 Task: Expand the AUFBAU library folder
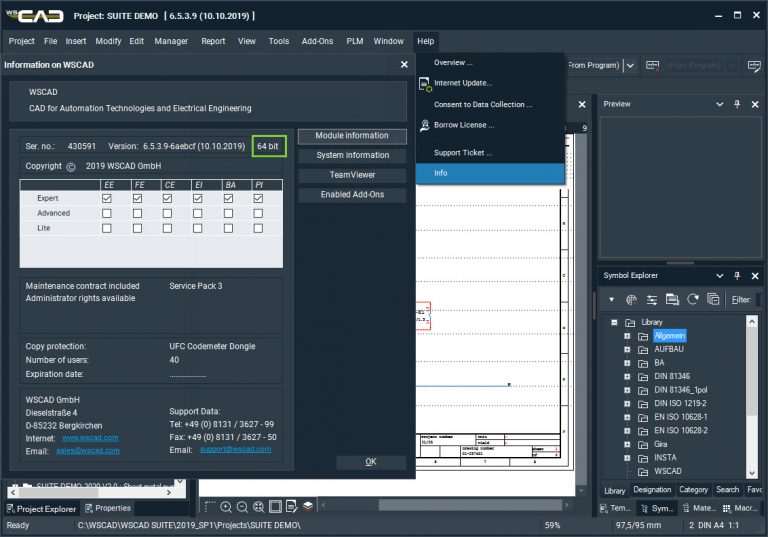(627, 351)
